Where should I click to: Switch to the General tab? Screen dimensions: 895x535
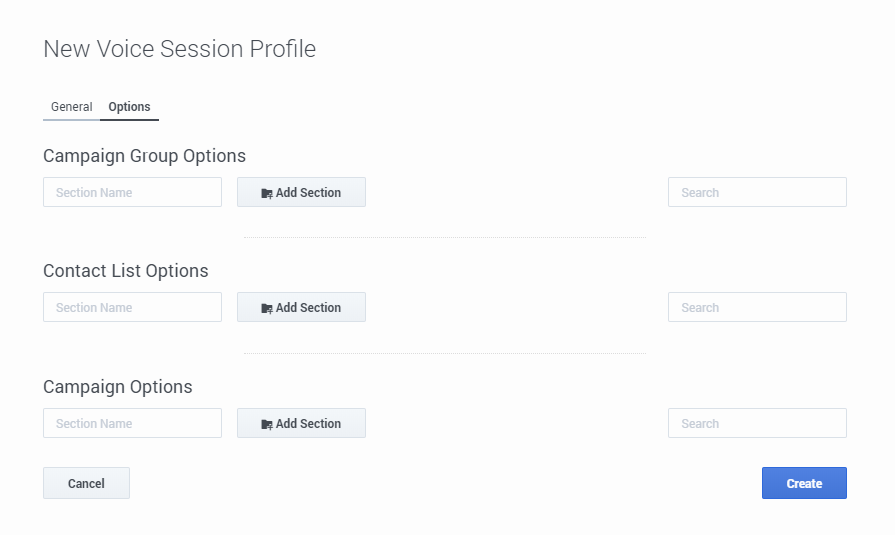(71, 107)
